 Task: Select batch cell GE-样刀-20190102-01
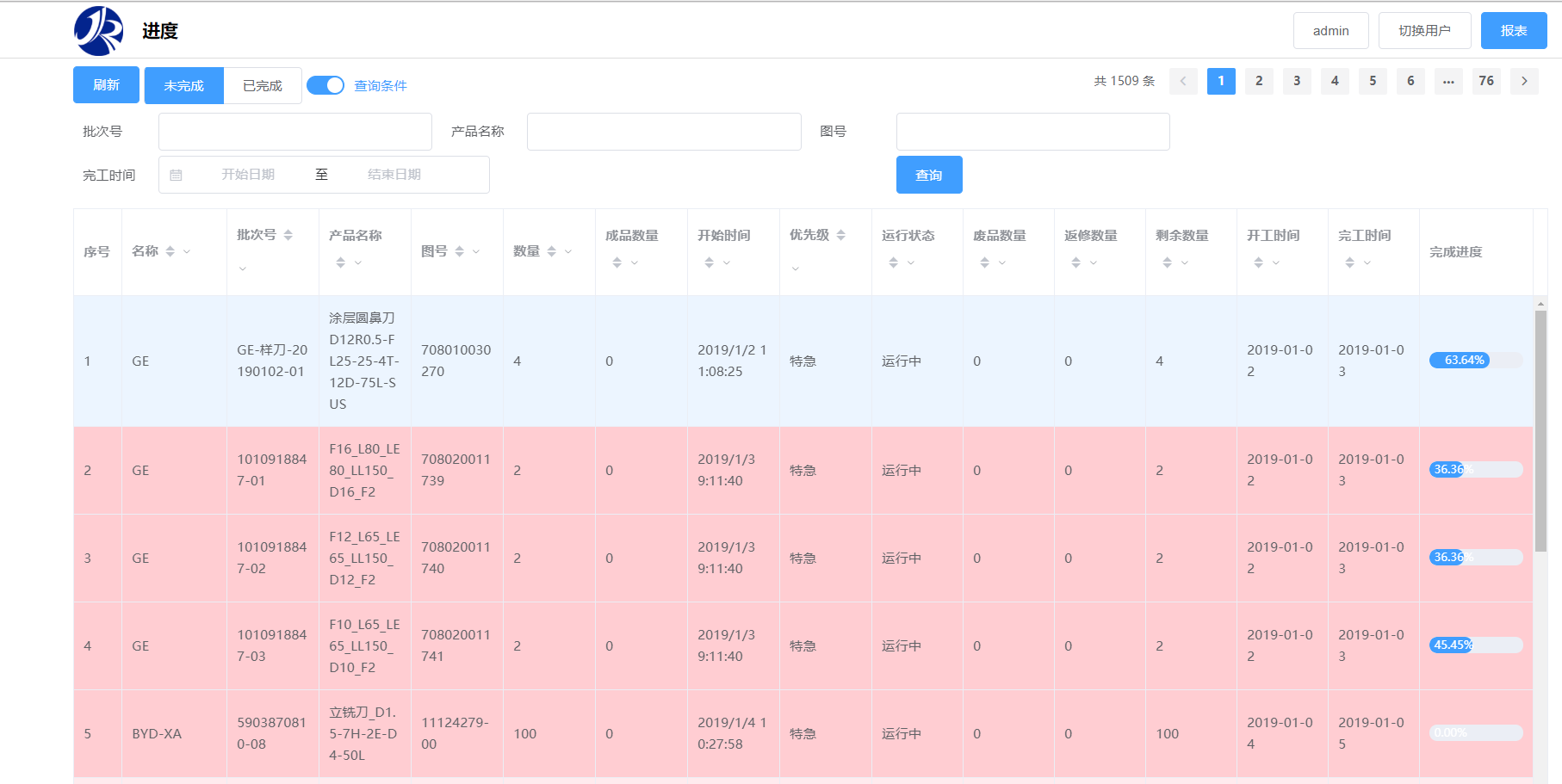273,361
